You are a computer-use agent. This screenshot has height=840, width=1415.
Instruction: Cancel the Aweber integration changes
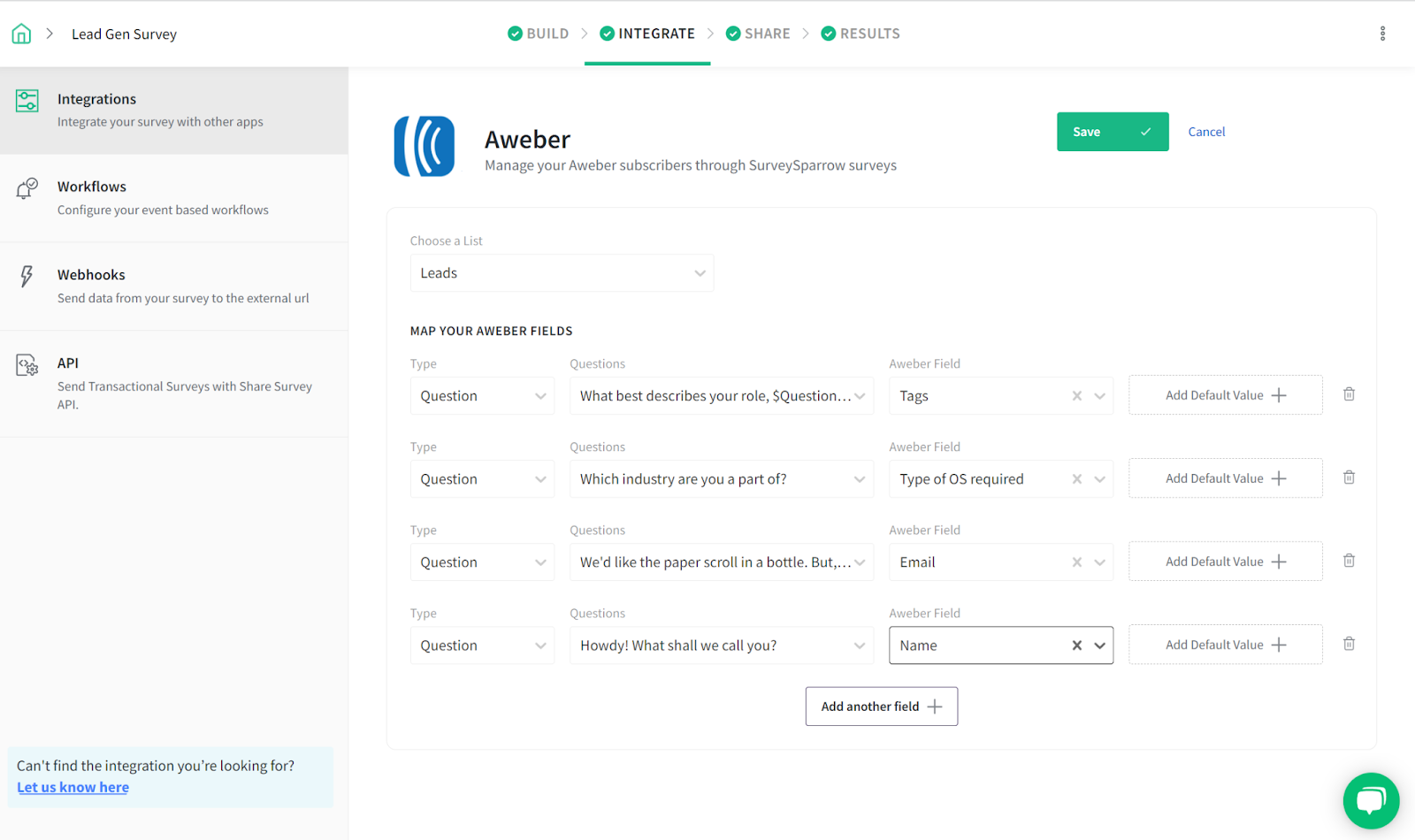(1206, 132)
